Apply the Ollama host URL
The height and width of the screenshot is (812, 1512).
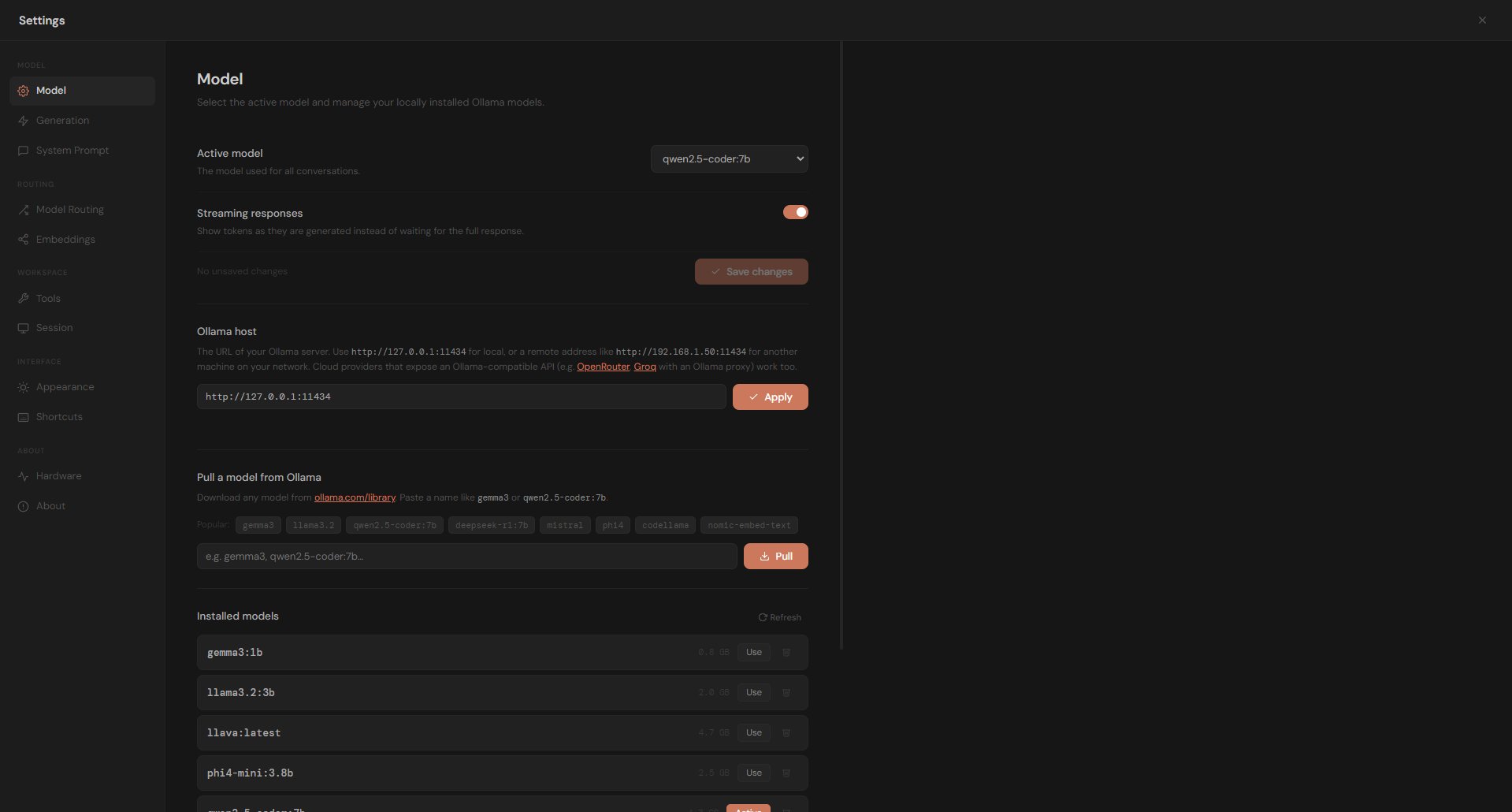(x=770, y=397)
